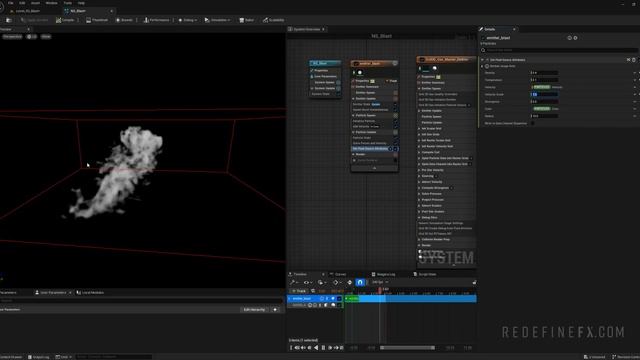This screenshot has width=640, height=360.
Task: Switch to the Script Stats tab
Action: click(425, 274)
